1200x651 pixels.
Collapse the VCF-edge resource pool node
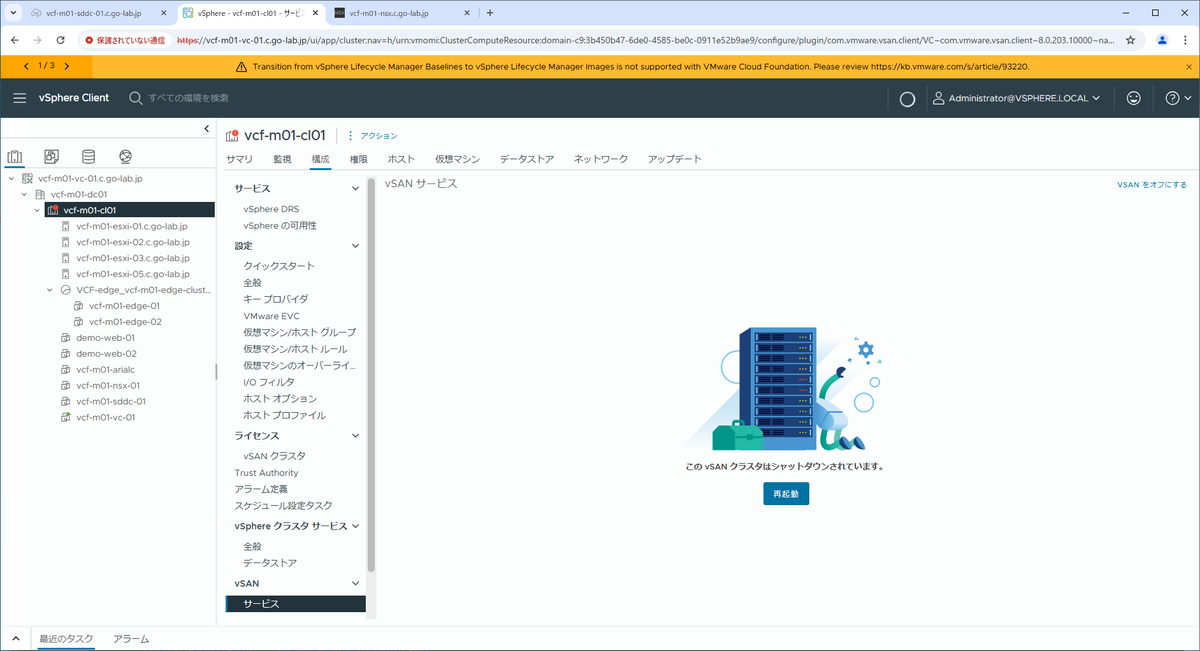click(51, 290)
